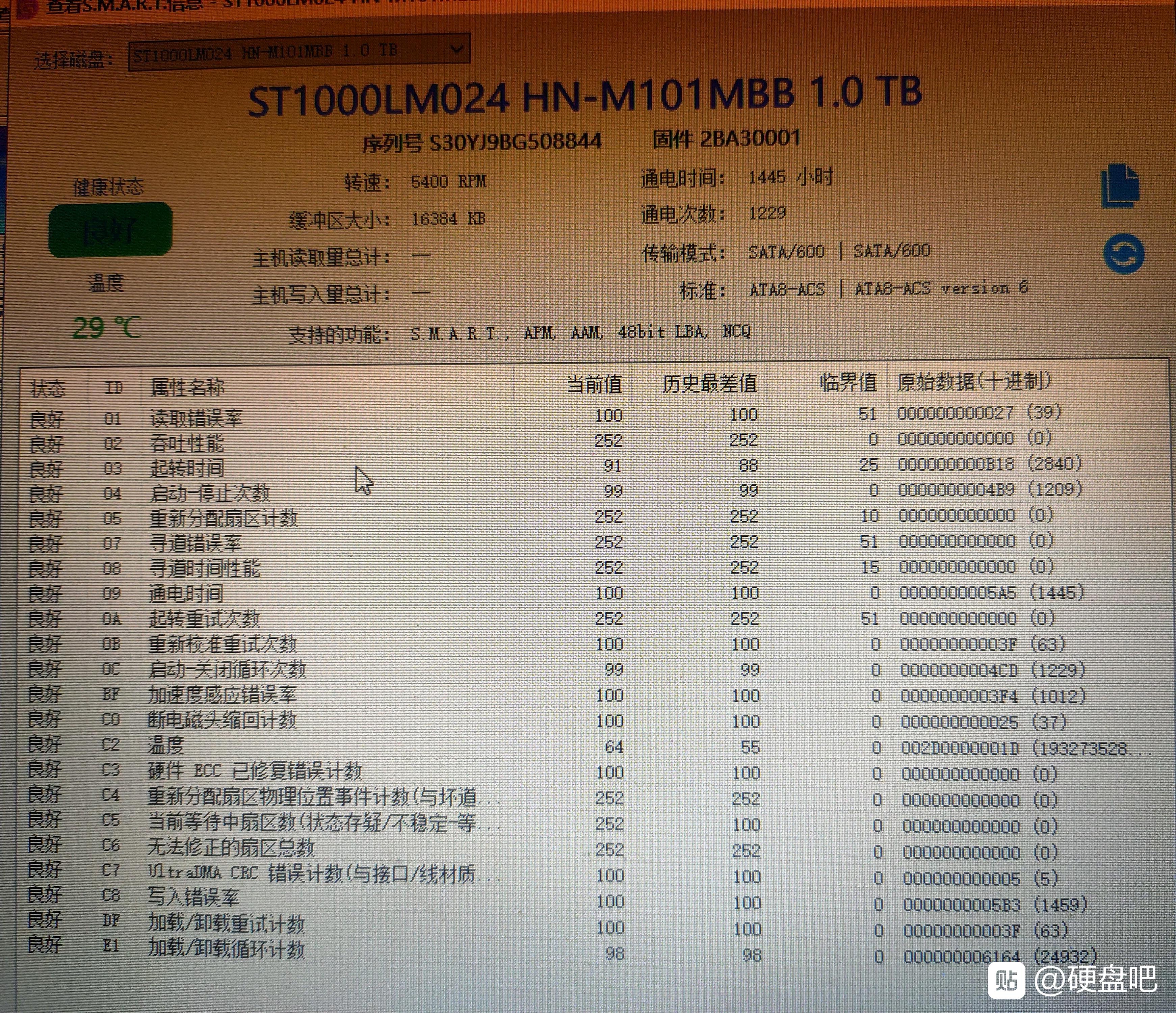Click the 5400 RPM rotation speed value

(x=448, y=182)
